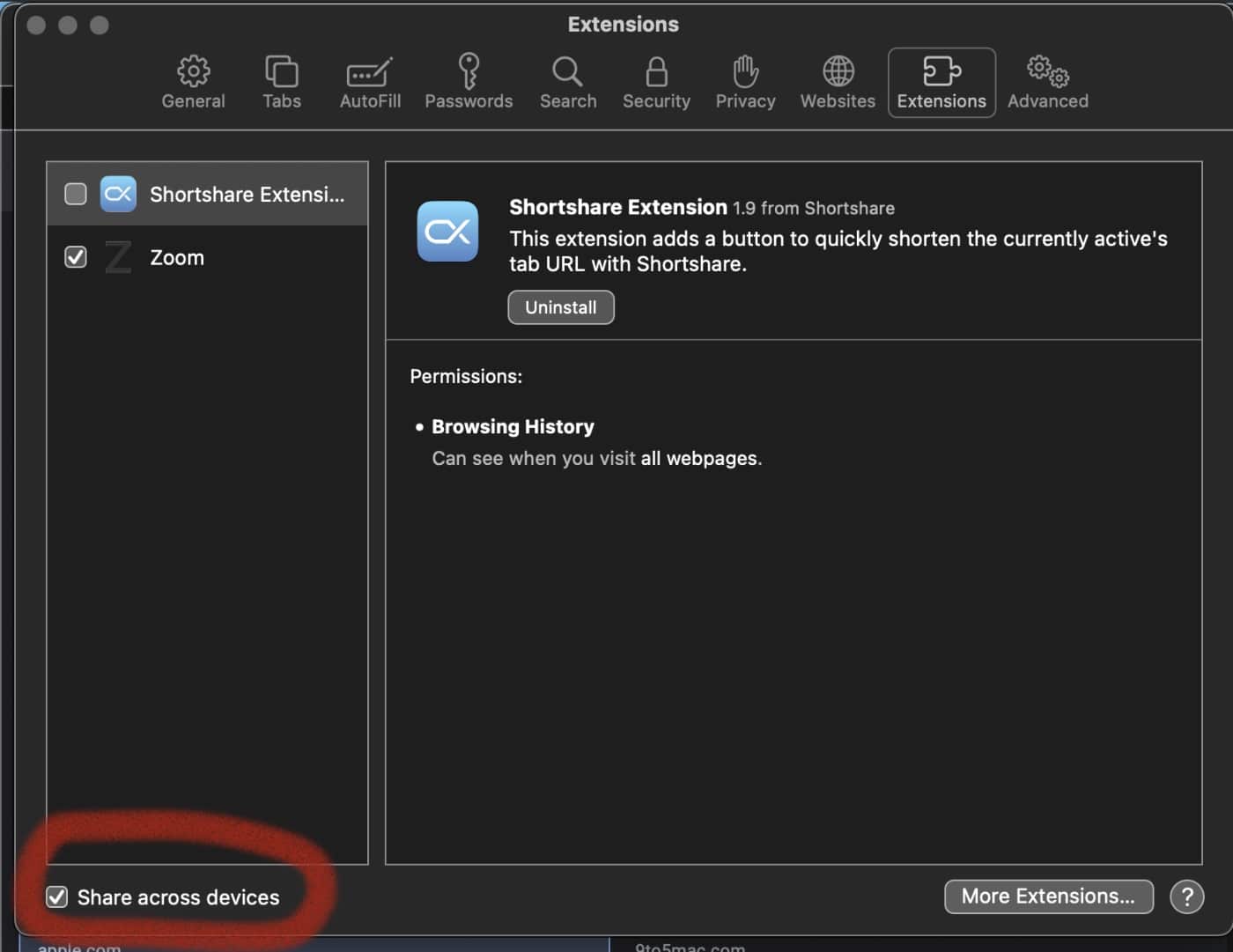Image resolution: width=1233 pixels, height=952 pixels.
Task: Open More Extensions in App Store
Action: [1048, 897]
